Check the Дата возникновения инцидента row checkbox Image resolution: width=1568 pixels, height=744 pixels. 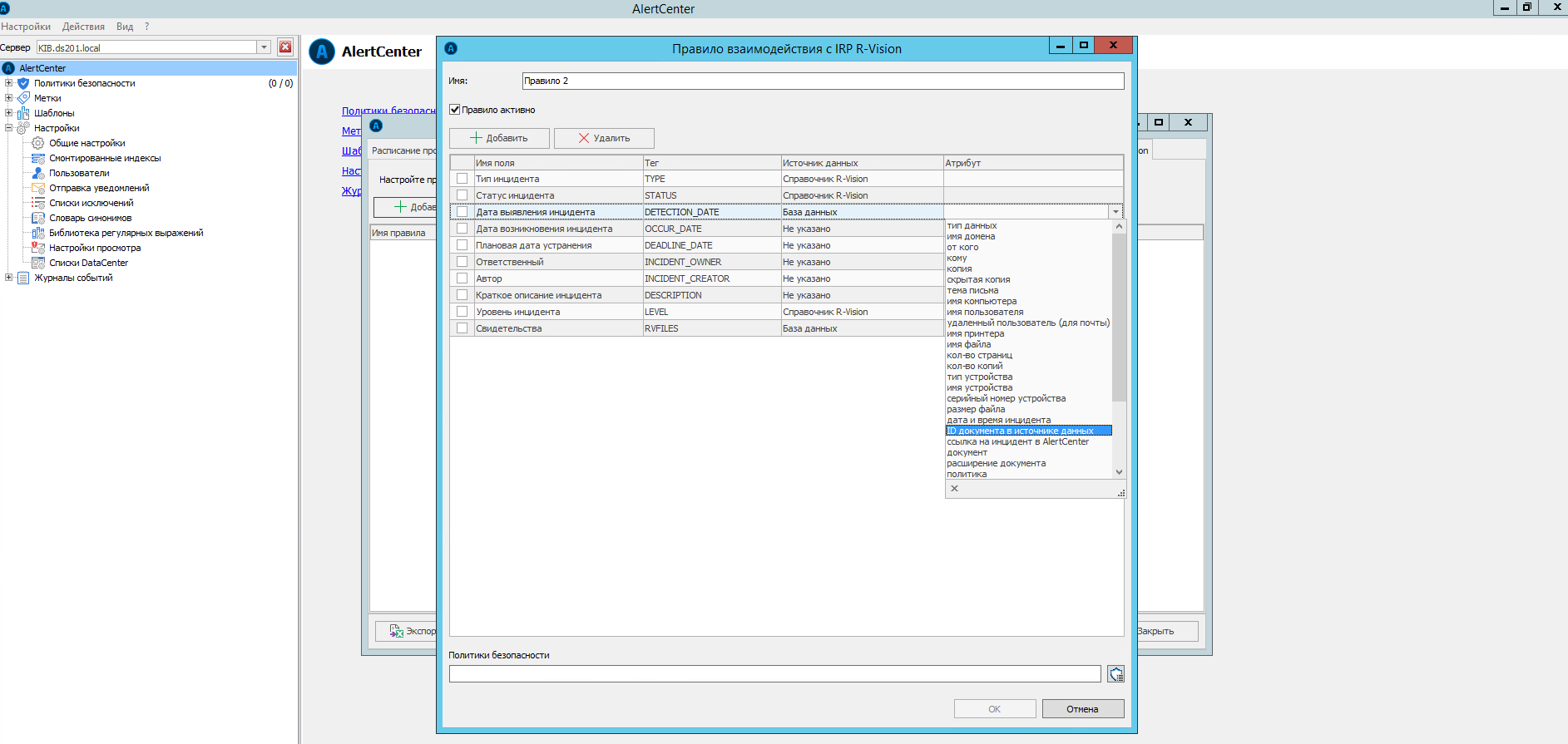pos(462,229)
